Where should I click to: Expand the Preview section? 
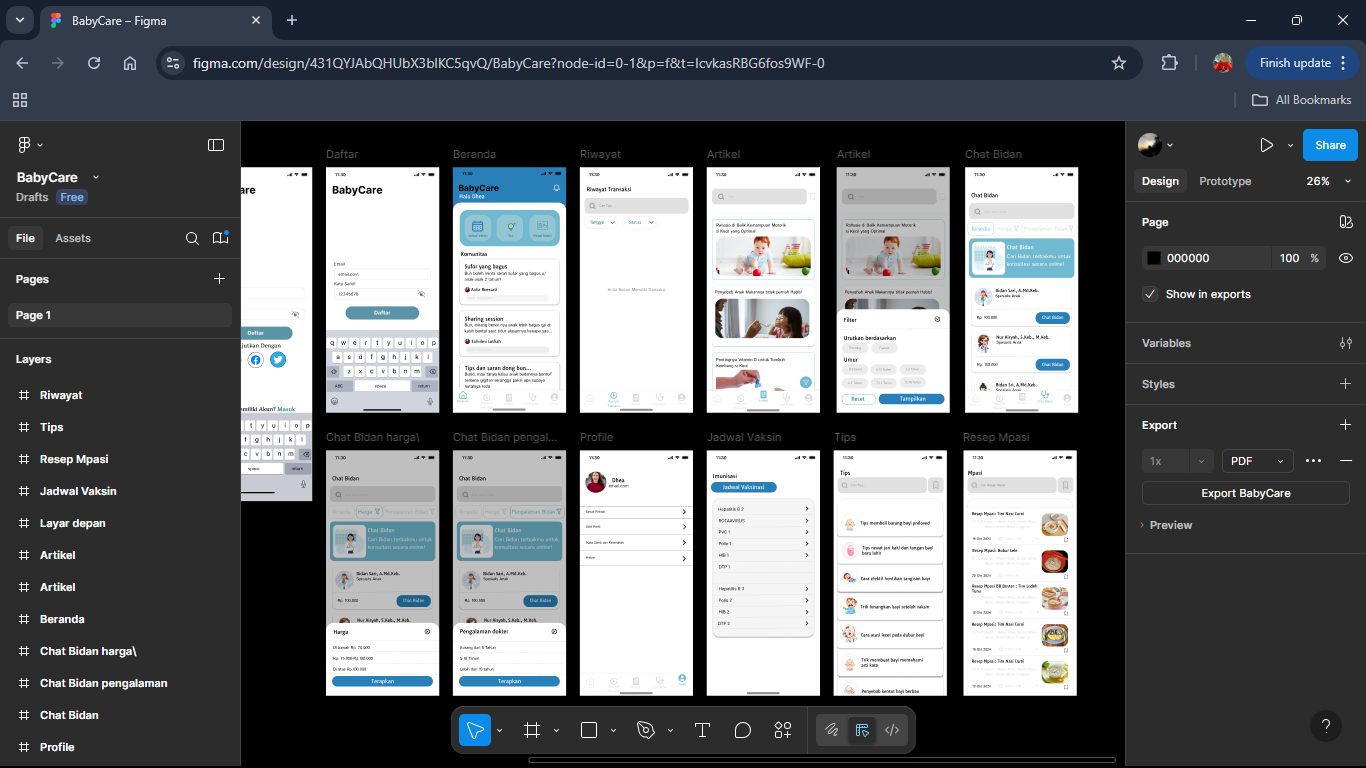(x=1170, y=525)
